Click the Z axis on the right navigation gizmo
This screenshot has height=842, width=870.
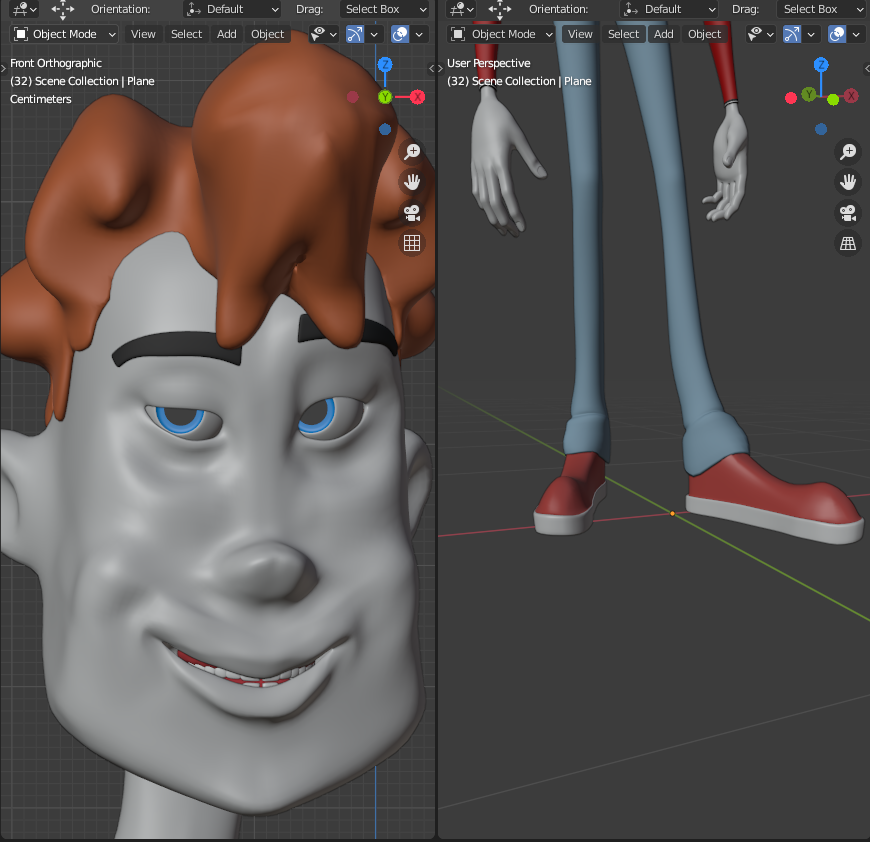820,63
